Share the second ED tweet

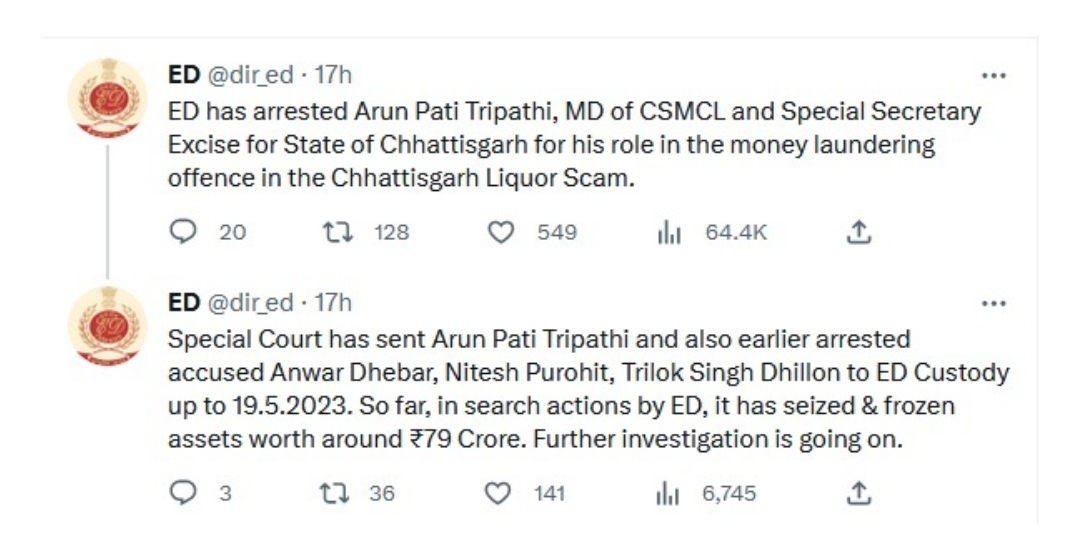[x=858, y=493]
